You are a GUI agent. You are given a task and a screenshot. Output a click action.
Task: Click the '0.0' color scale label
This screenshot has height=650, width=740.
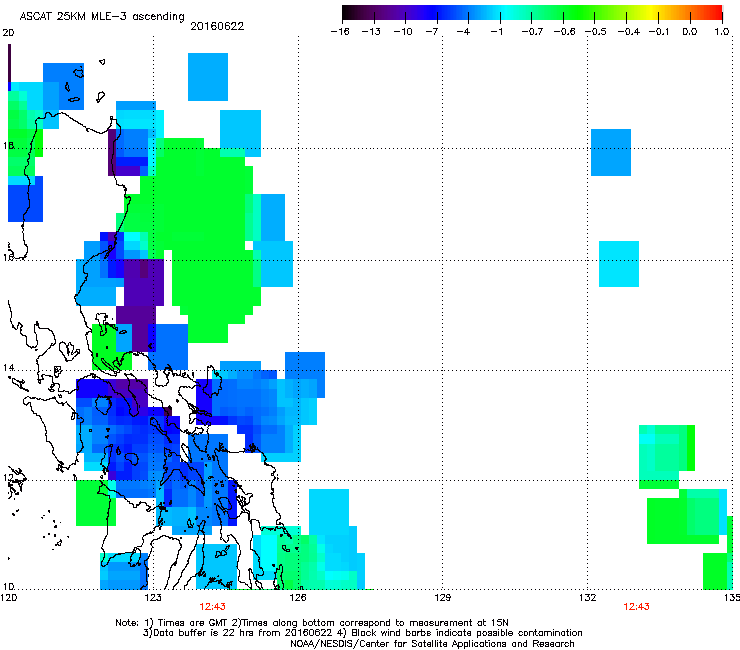(x=690, y=32)
